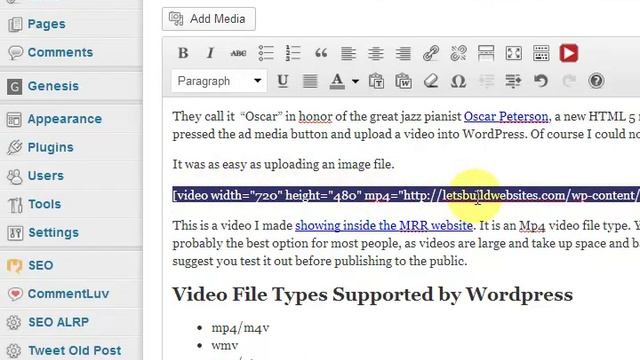Insert the More tag
Viewport: 640px width, 360px height.
486,53
